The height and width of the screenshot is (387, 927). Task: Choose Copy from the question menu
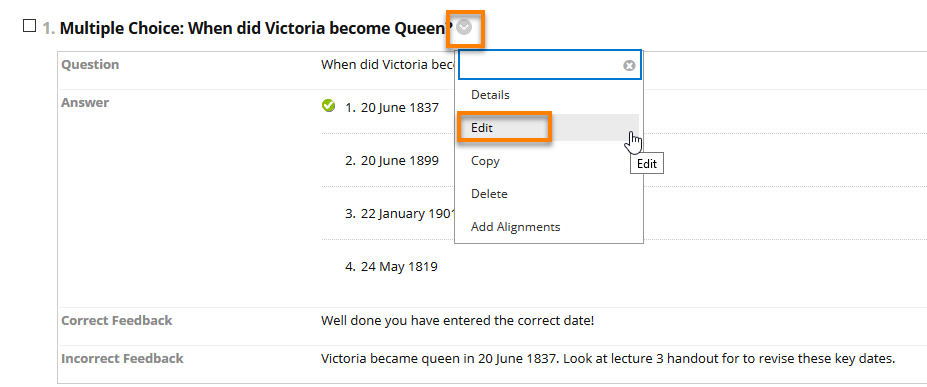[485, 161]
